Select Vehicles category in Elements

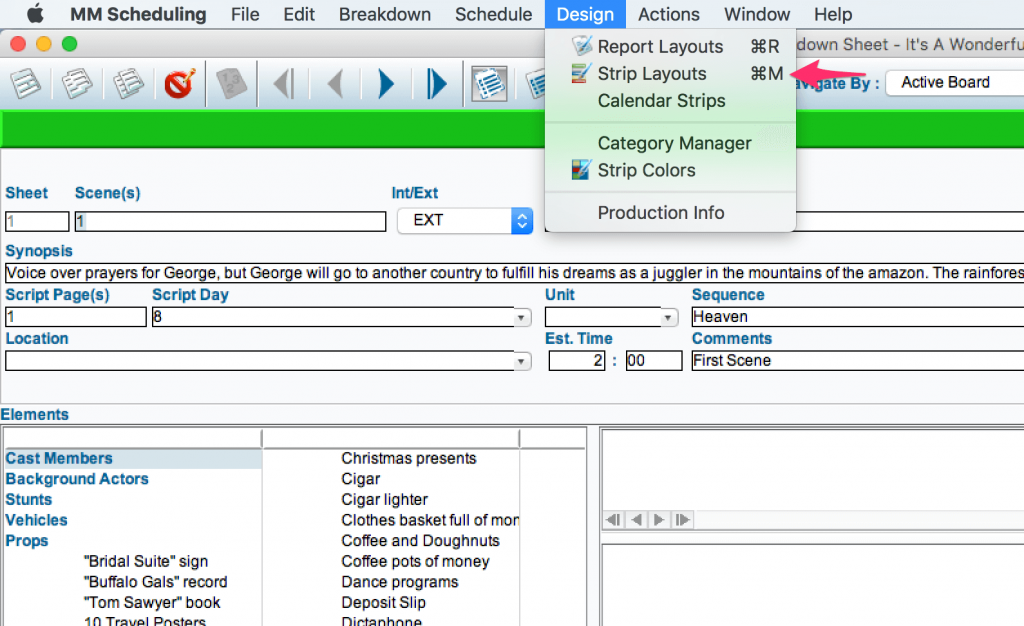[x=37, y=520]
